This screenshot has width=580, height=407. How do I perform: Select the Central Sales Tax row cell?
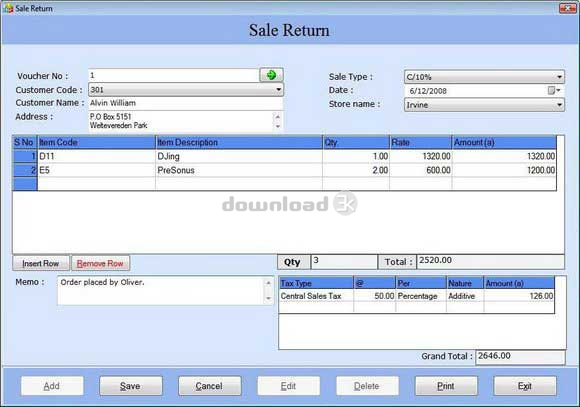[x=316, y=296]
